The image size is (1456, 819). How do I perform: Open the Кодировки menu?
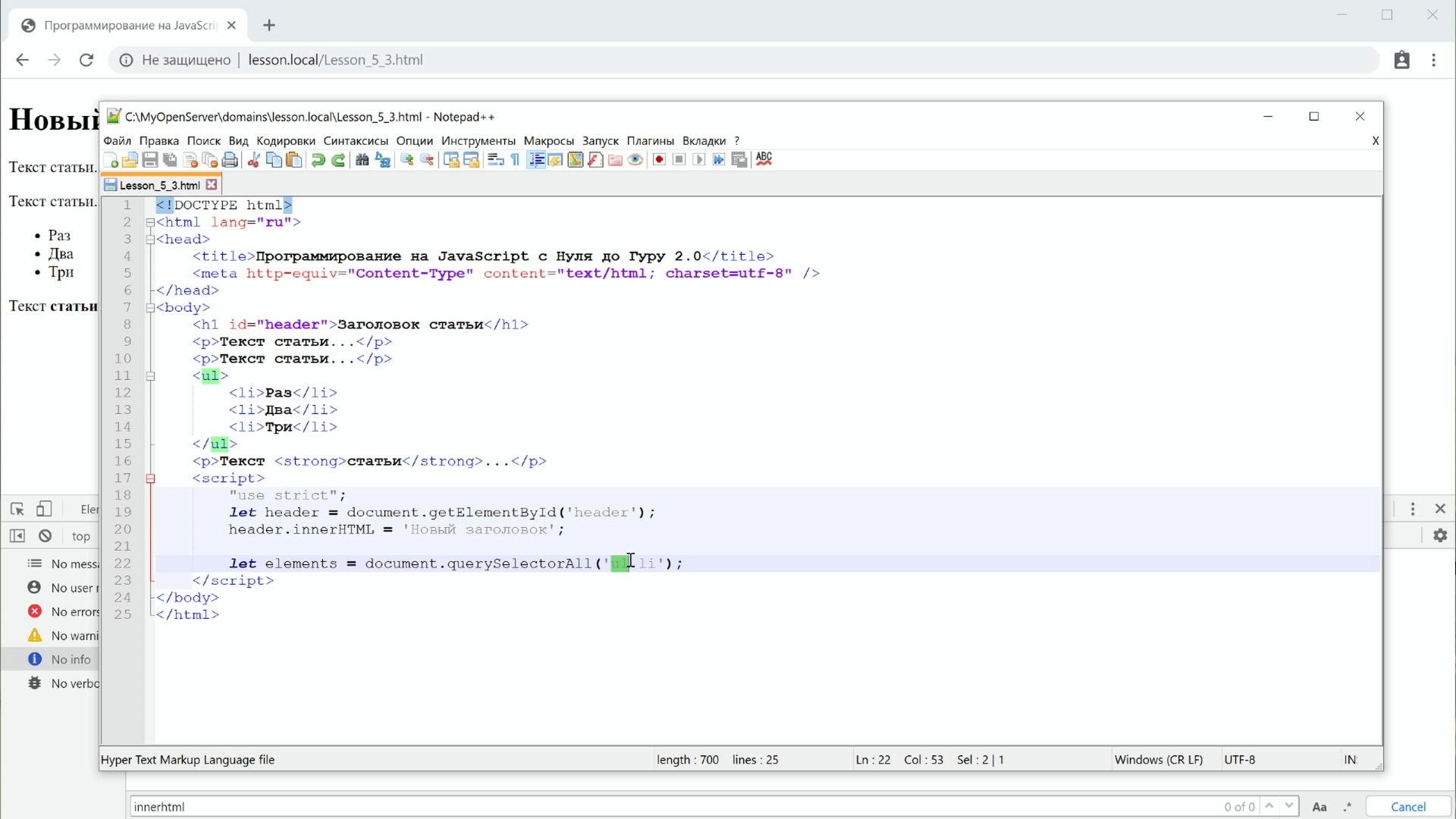pos(285,141)
